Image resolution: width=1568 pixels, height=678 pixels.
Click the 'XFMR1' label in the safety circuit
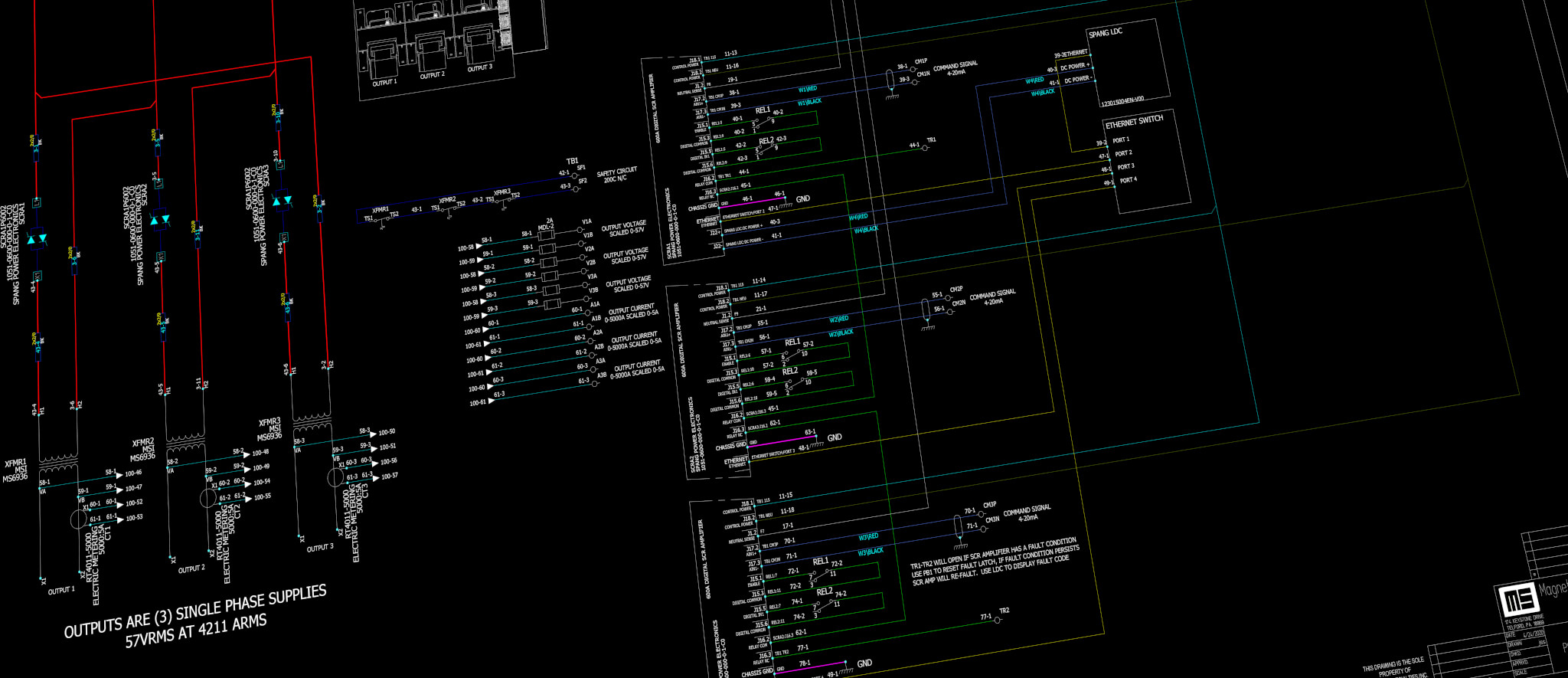381,209
